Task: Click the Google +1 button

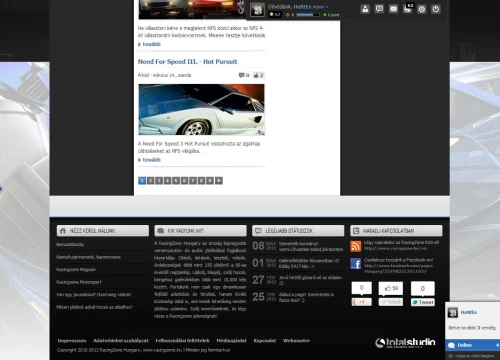Action: tap(361, 302)
